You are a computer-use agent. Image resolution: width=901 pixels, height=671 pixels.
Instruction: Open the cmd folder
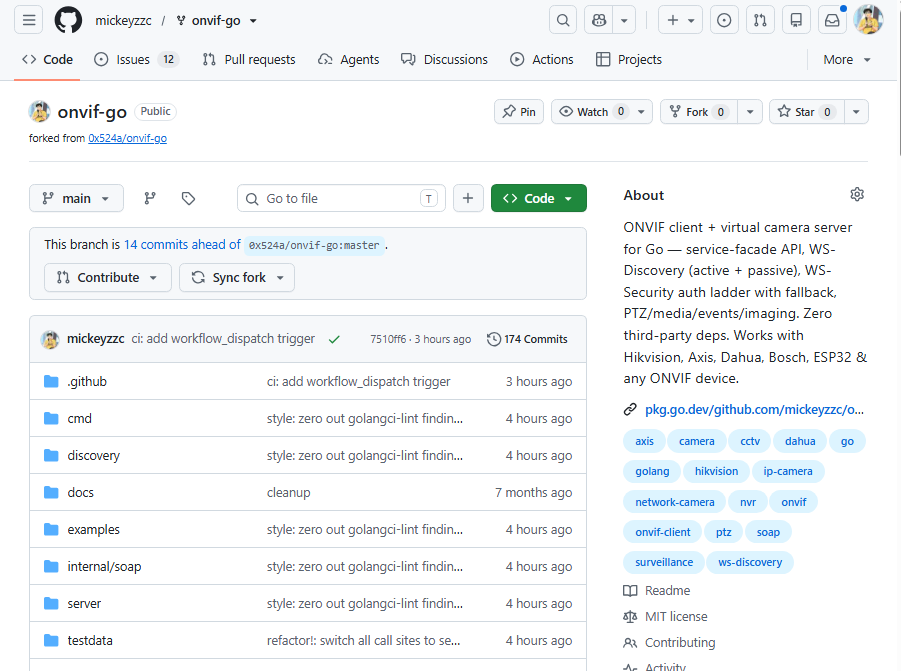point(79,419)
